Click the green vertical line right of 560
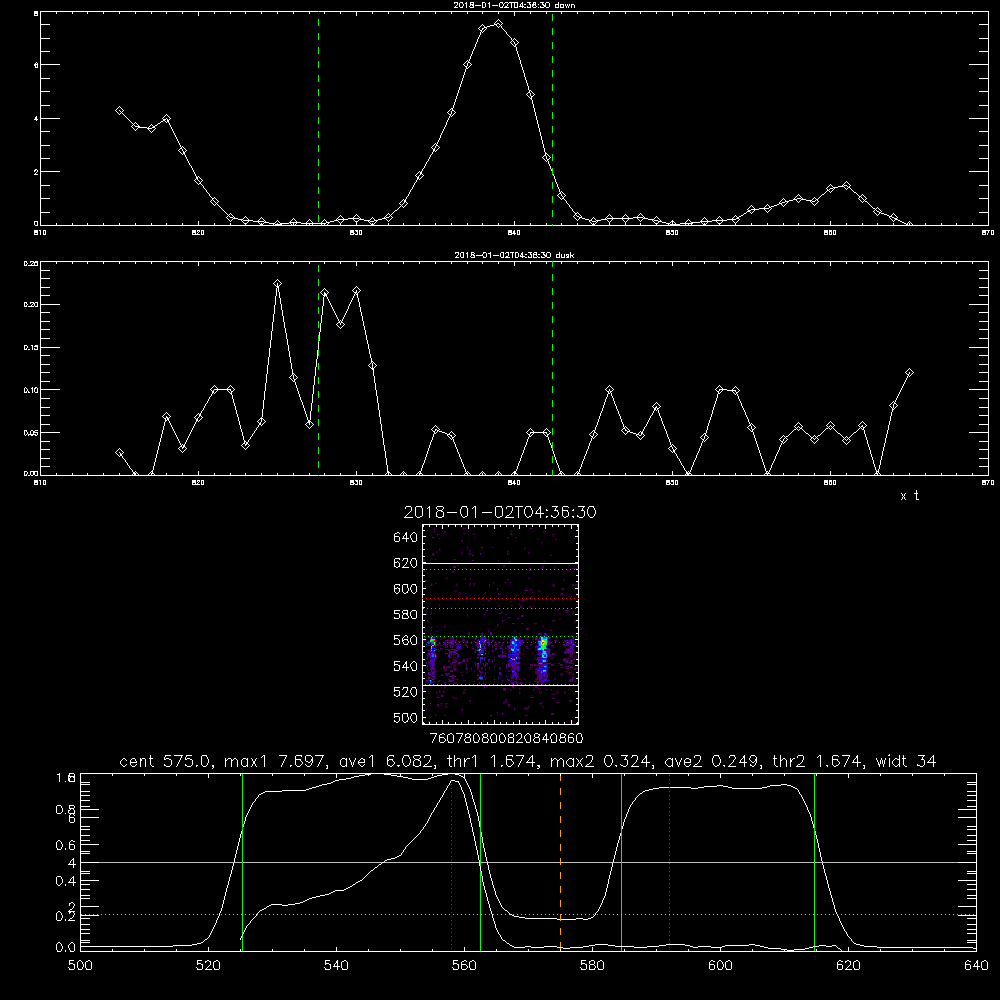Viewport: 1000px width, 1000px height. point(480,861)
